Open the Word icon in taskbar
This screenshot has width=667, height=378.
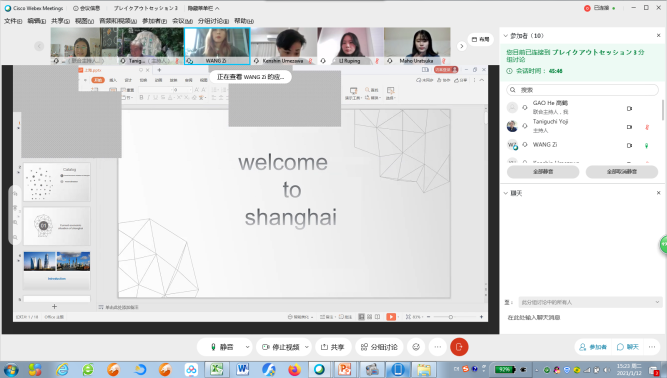point(242,369)
